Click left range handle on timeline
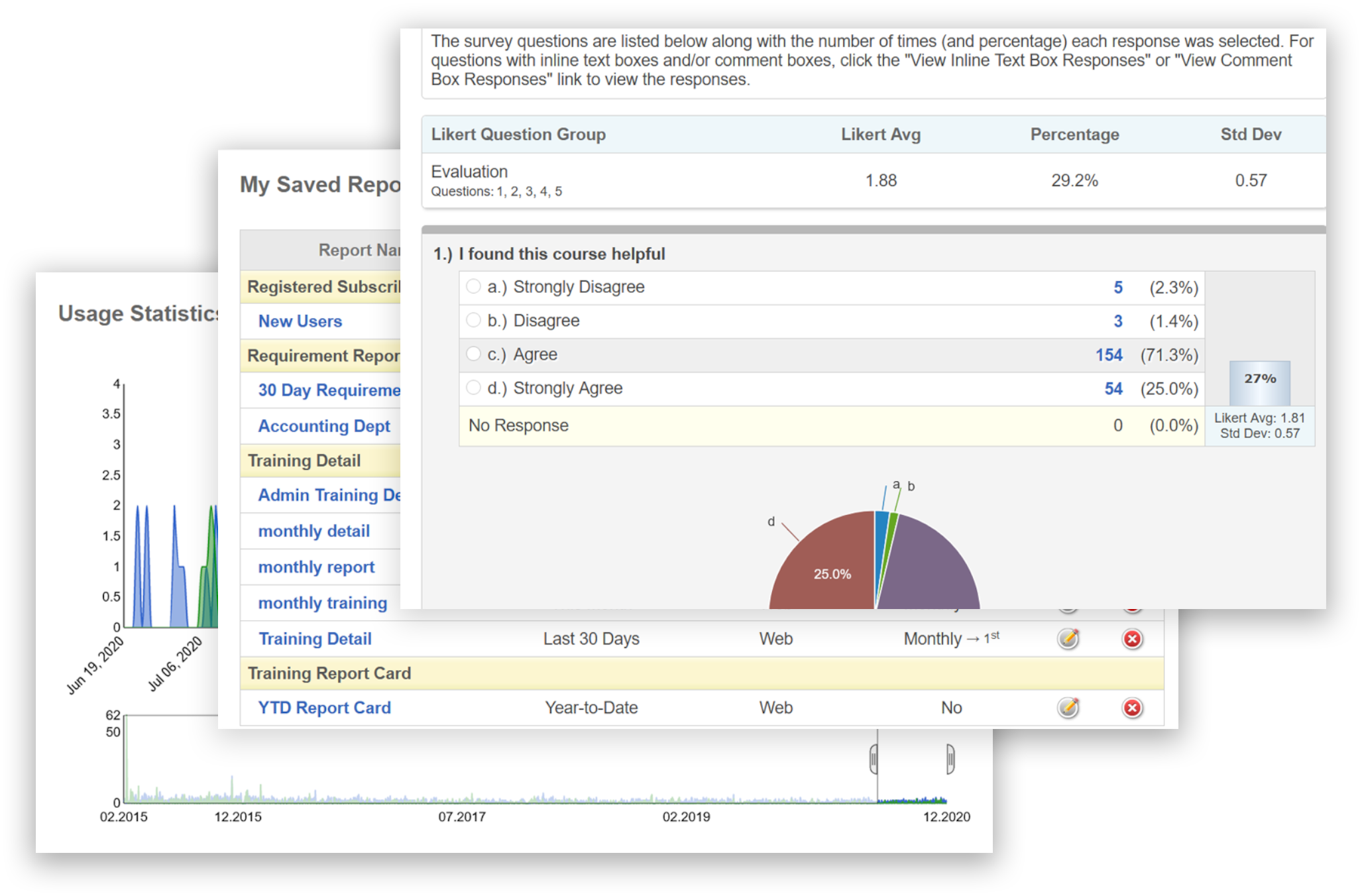The height and width of the screenshot is (896, 1362). (874, 759)
